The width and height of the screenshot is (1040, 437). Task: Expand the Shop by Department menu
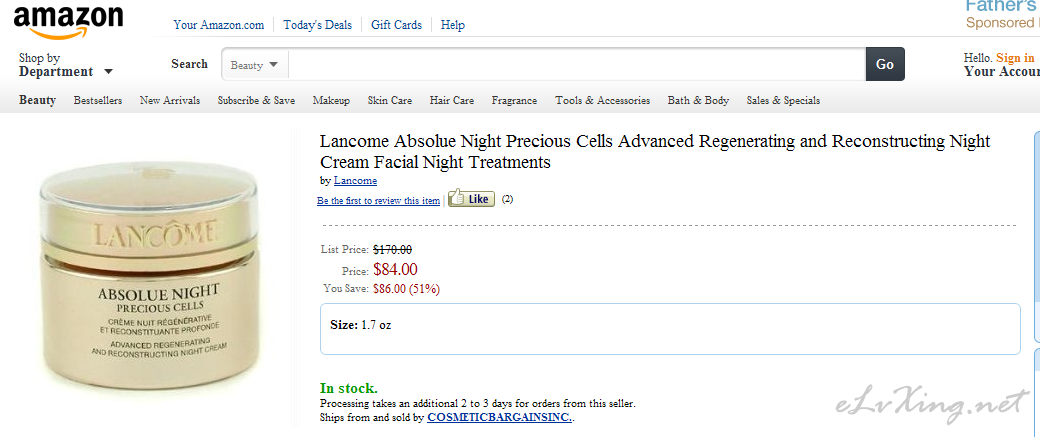pyautogui.click(x=66, y=65)
